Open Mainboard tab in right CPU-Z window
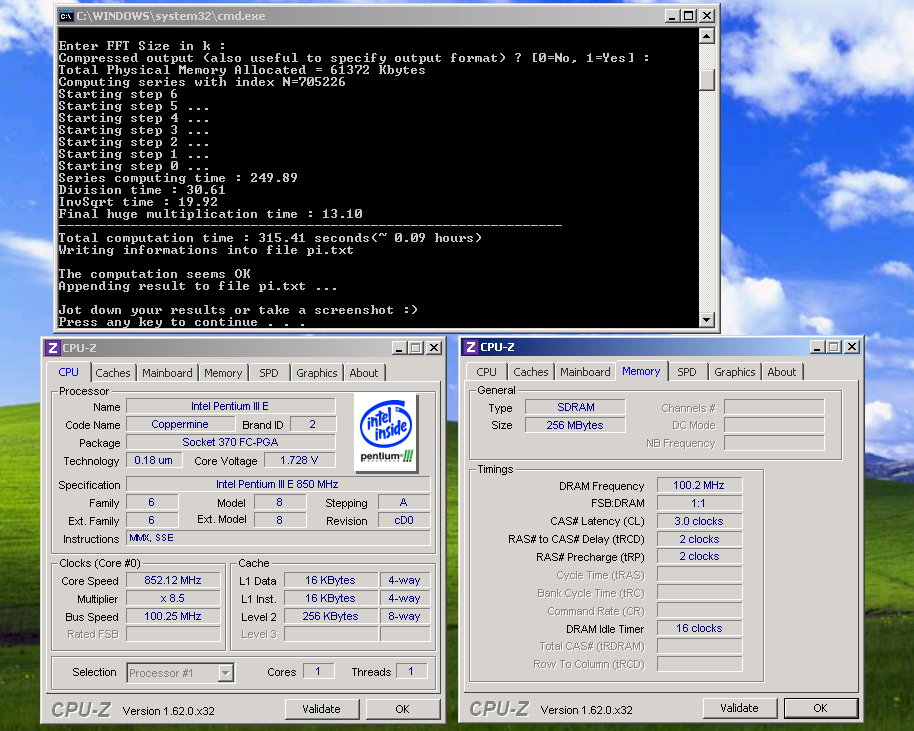The height and width of the screenshot is (731, 914). (585, 372)
